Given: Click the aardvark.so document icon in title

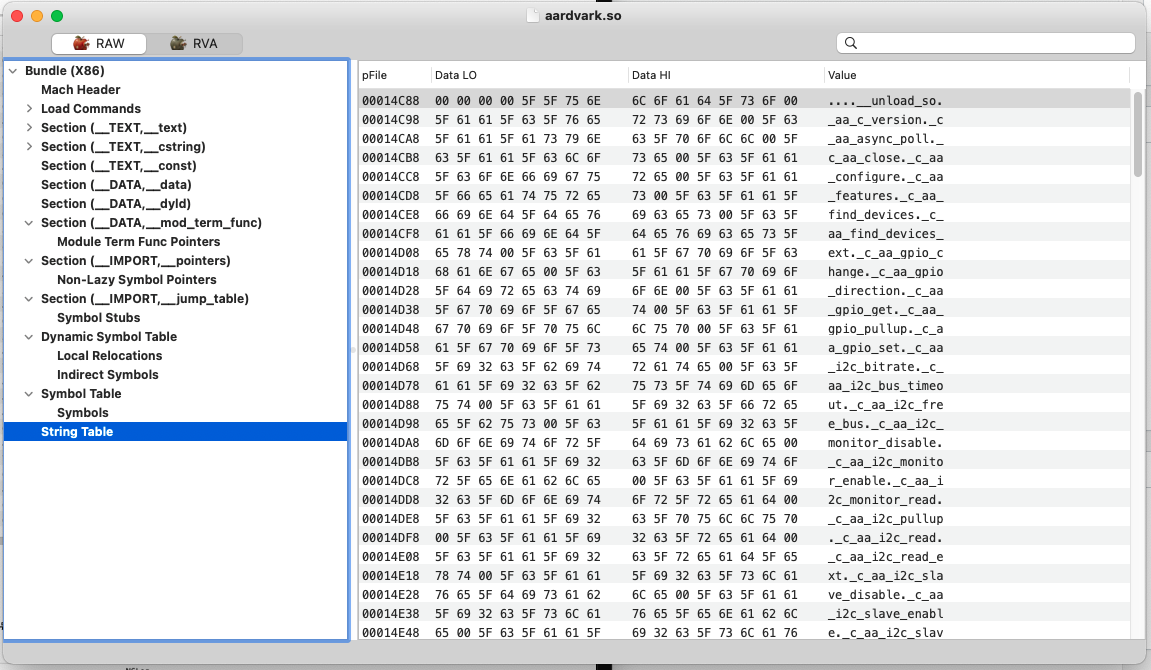Looking at the screenshot, I should 533,15.
